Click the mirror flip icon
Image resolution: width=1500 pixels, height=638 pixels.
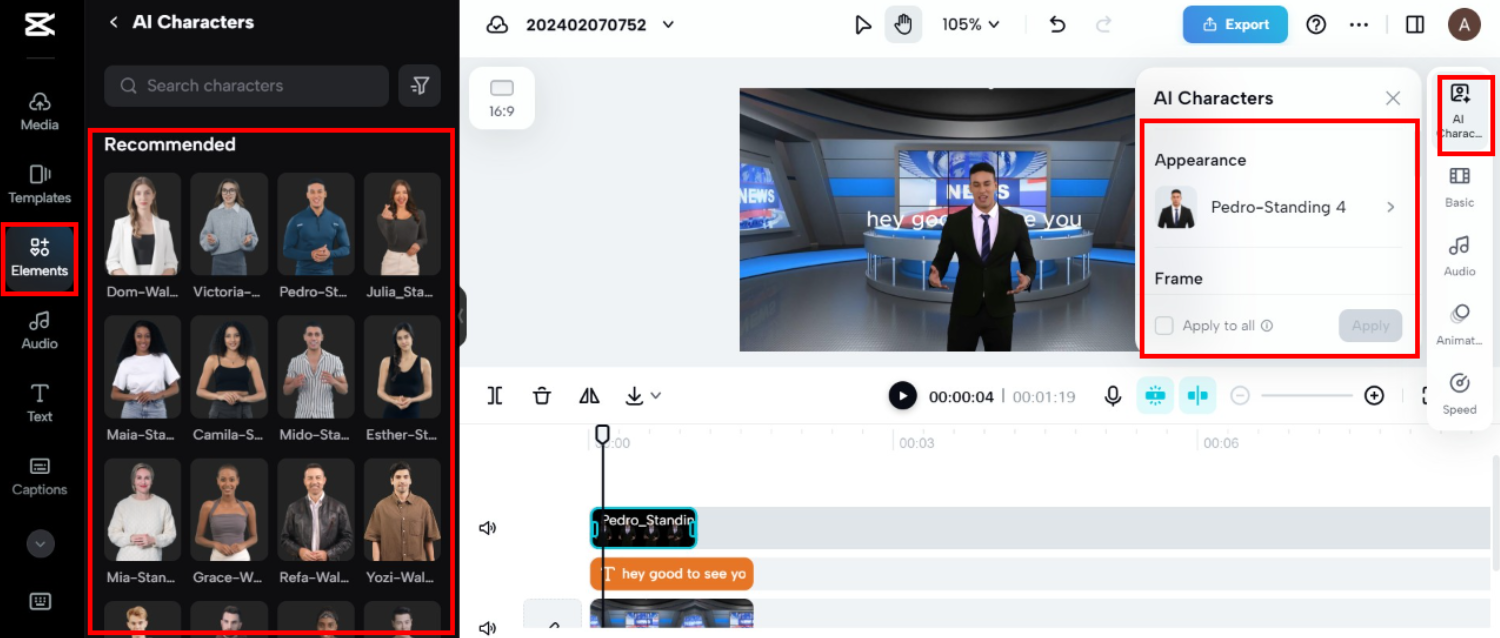(x=589, y=396)
